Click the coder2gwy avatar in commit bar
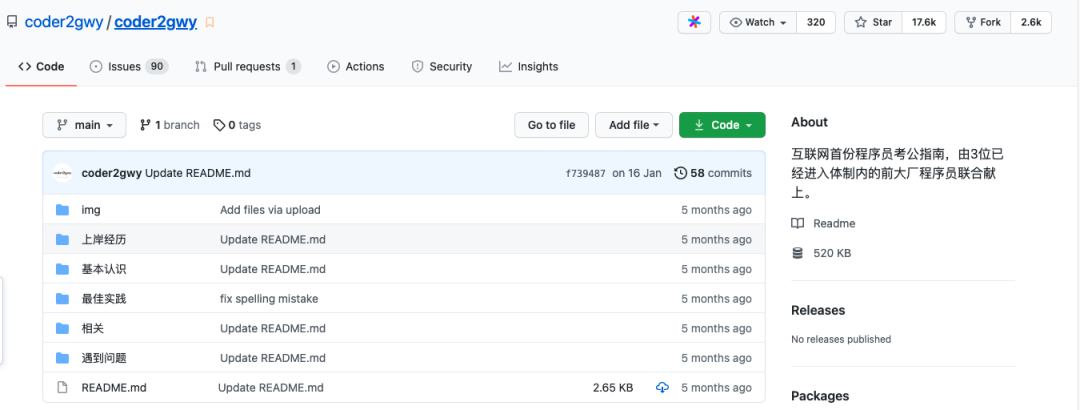Viewport: 1080px width, 410px height. [63, 173]
